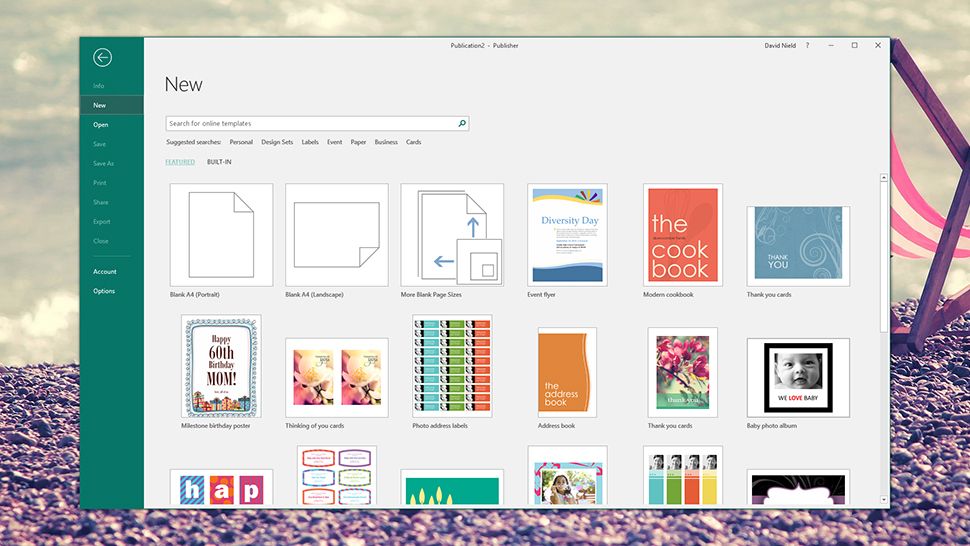The image size is (970, 546).
Task: Choose the Baby photo album template
Action: pos(798,377)
